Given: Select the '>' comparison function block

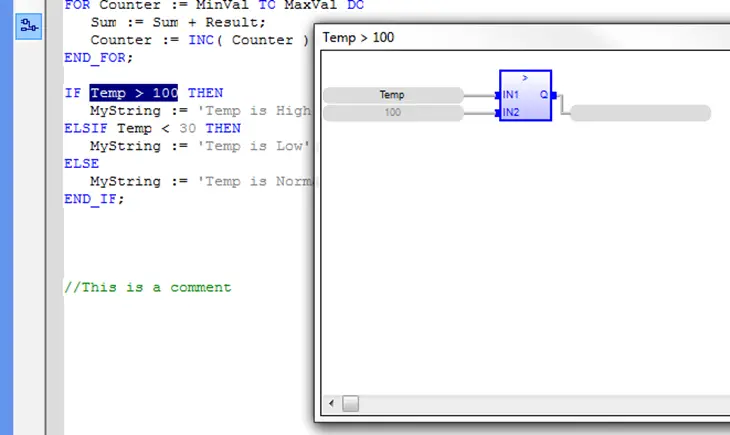Looking at the screenshot, I should 525,95.
